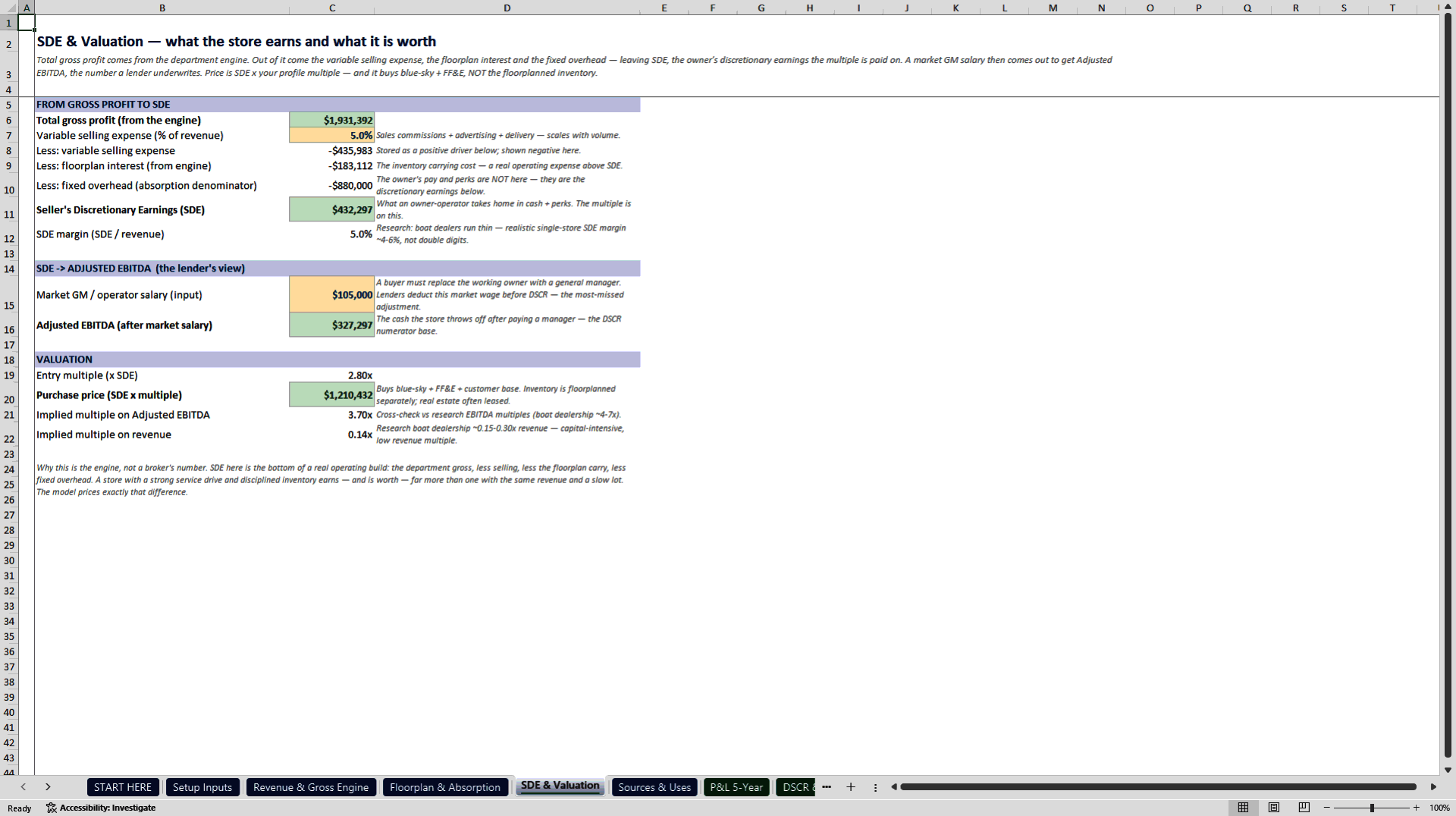This screenshot has height=816, width=1456.
Task: Select column D header
Action: click(x=507, y=8)
